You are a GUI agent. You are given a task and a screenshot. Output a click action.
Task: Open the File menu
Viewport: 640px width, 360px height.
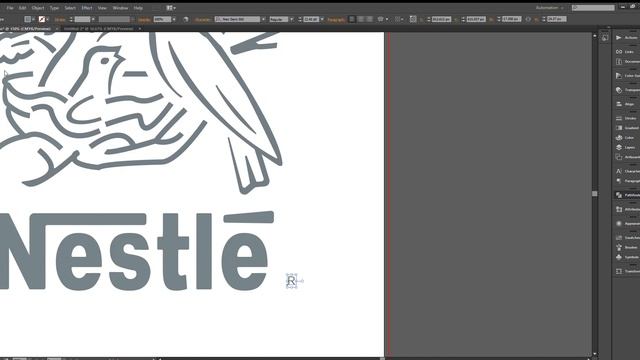pyautogui.click(x=10, y=8)
